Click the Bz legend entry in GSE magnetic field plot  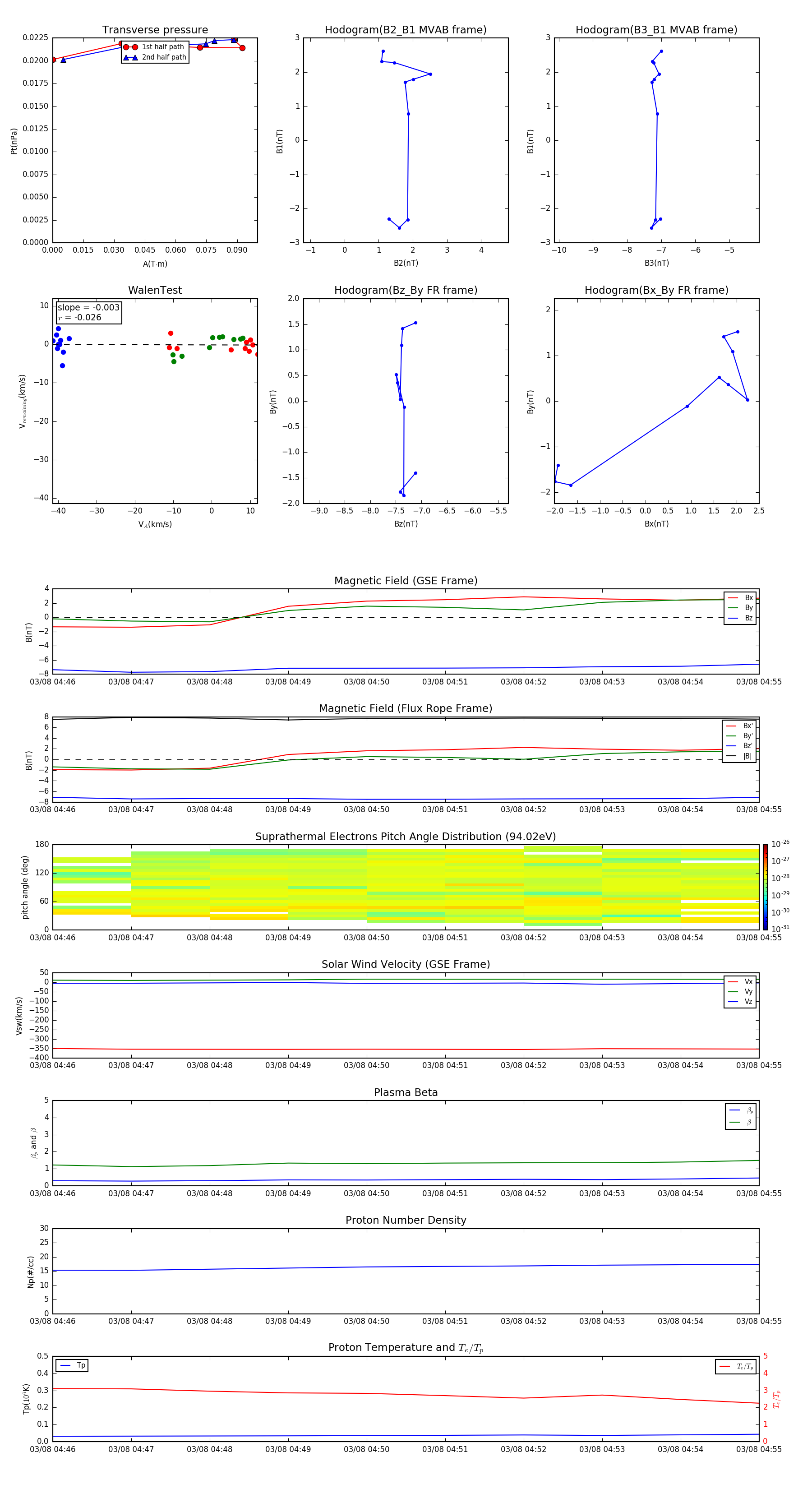[740, 618]
